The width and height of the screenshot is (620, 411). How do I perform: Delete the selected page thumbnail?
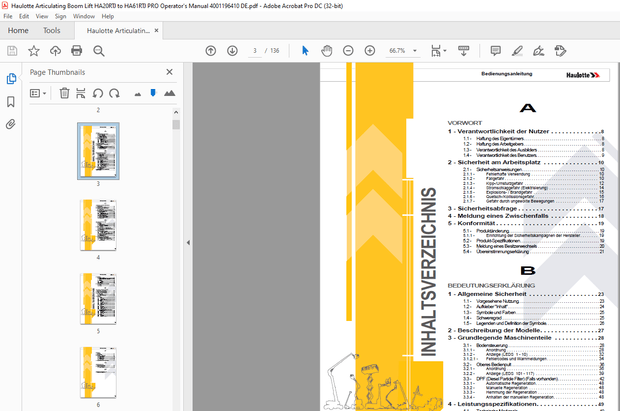[64, 93]
